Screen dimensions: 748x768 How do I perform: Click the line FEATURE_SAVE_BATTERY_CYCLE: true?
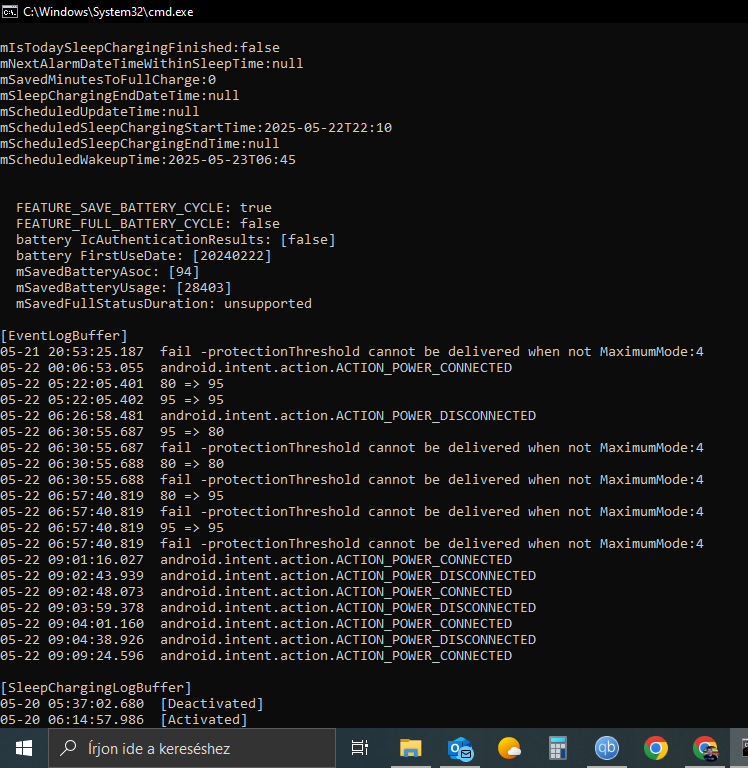[144, 208]
